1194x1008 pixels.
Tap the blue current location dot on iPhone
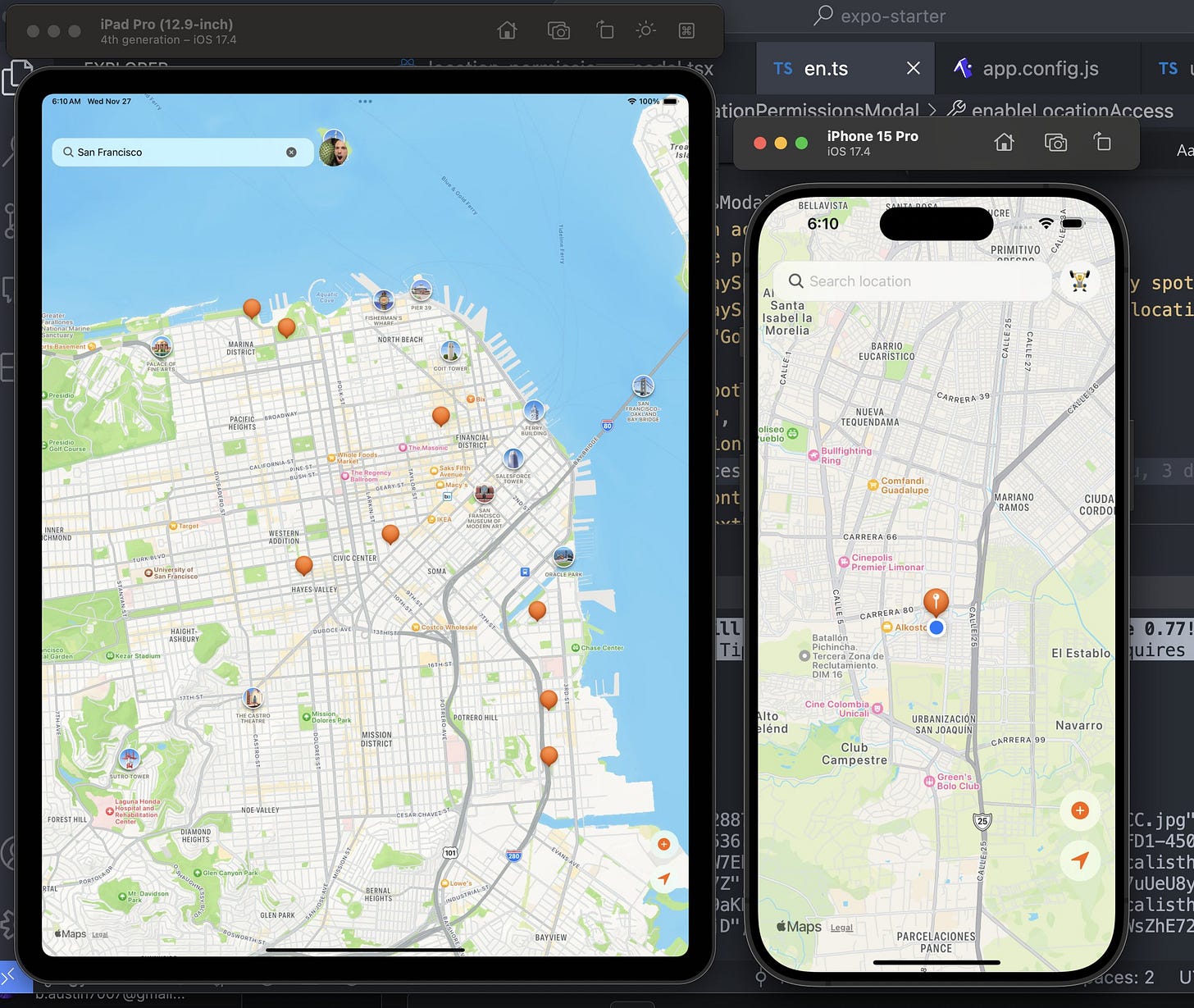(937, 627)
